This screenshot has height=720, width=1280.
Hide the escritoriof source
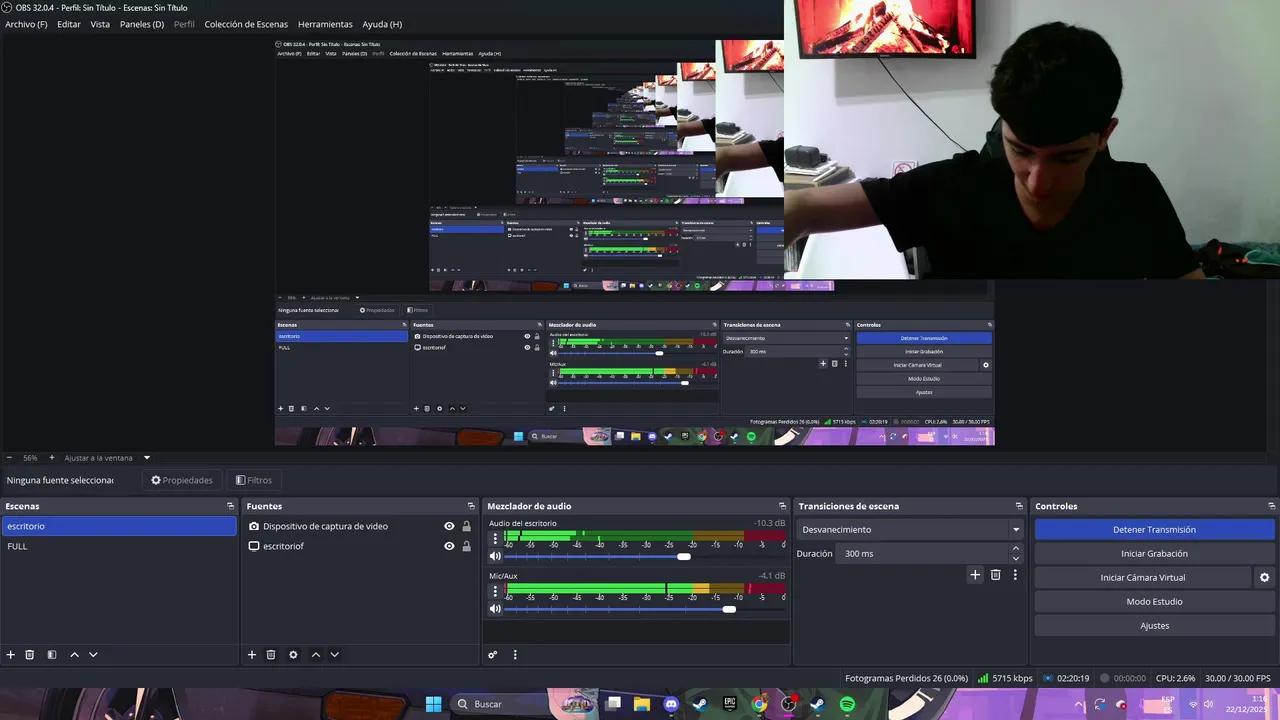pos(449,546)
